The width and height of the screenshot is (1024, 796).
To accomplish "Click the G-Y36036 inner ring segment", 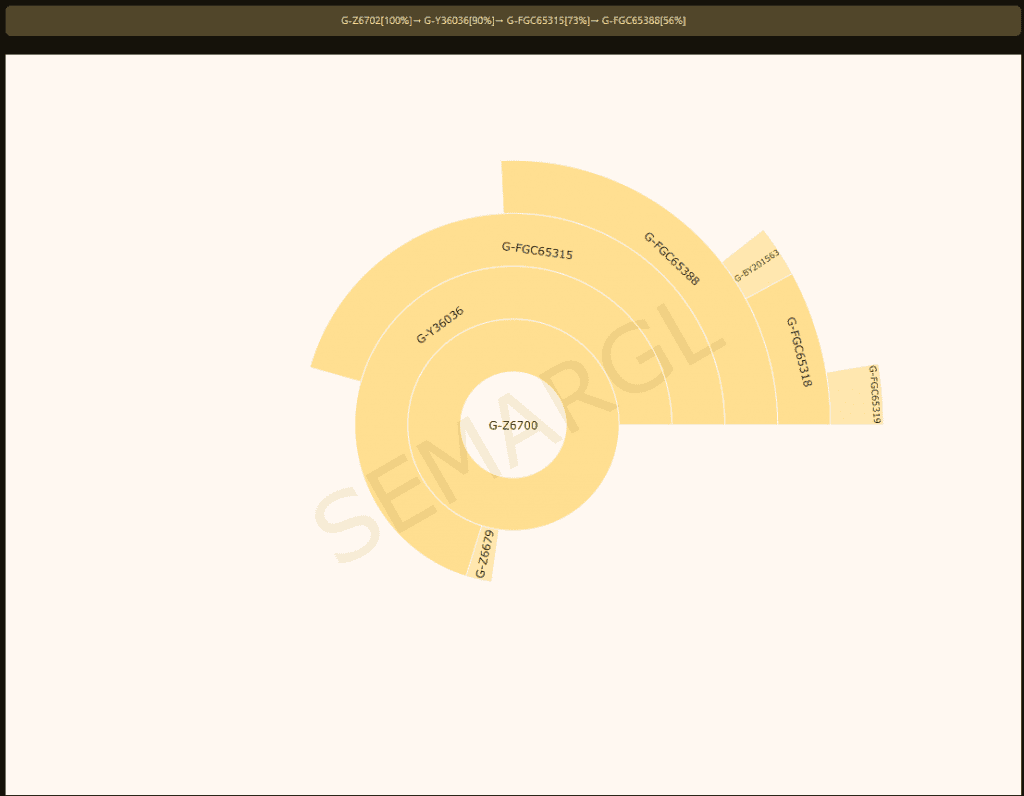I will point(440,323).
